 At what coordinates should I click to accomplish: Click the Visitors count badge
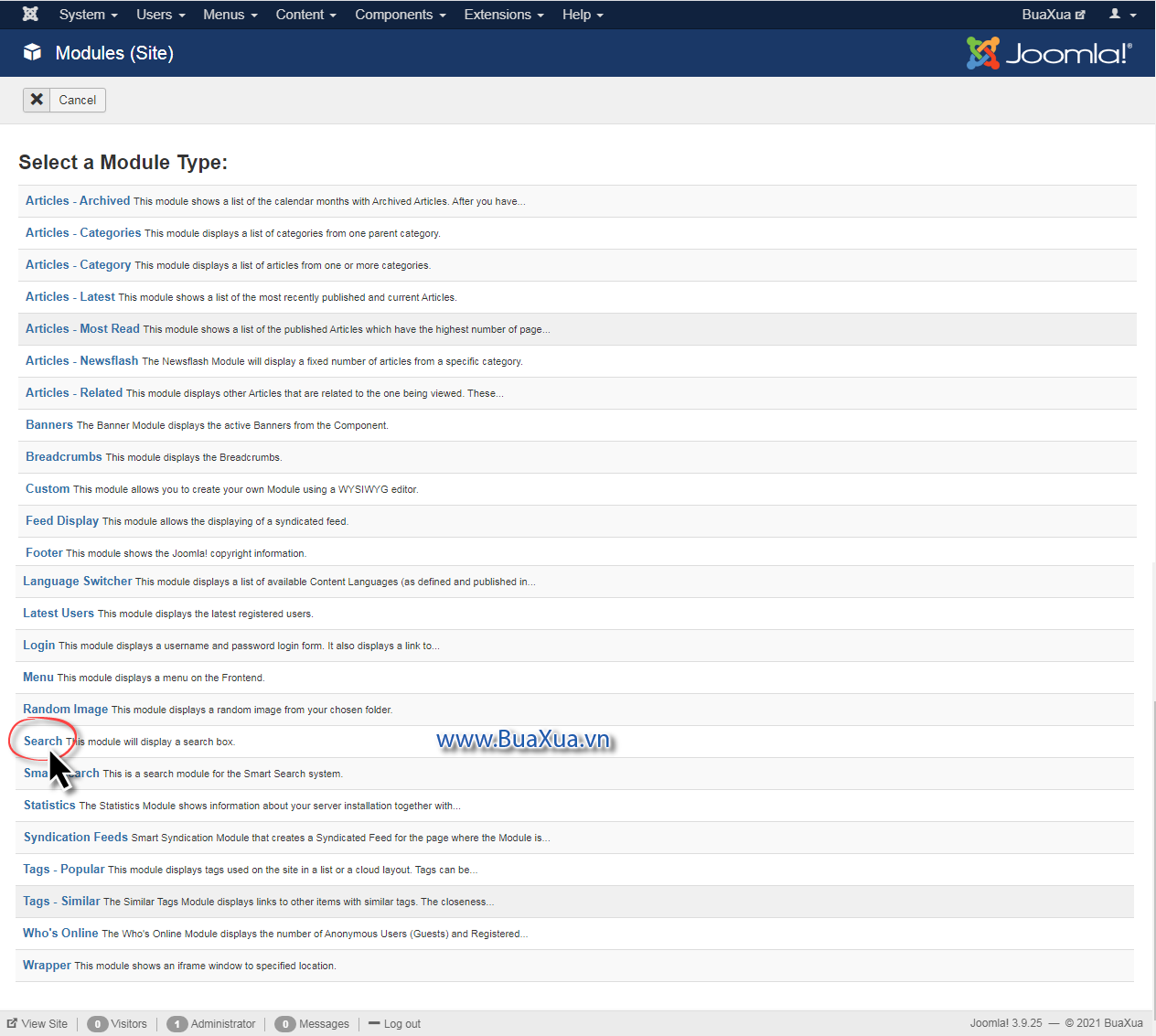[x=98, y=1024]
